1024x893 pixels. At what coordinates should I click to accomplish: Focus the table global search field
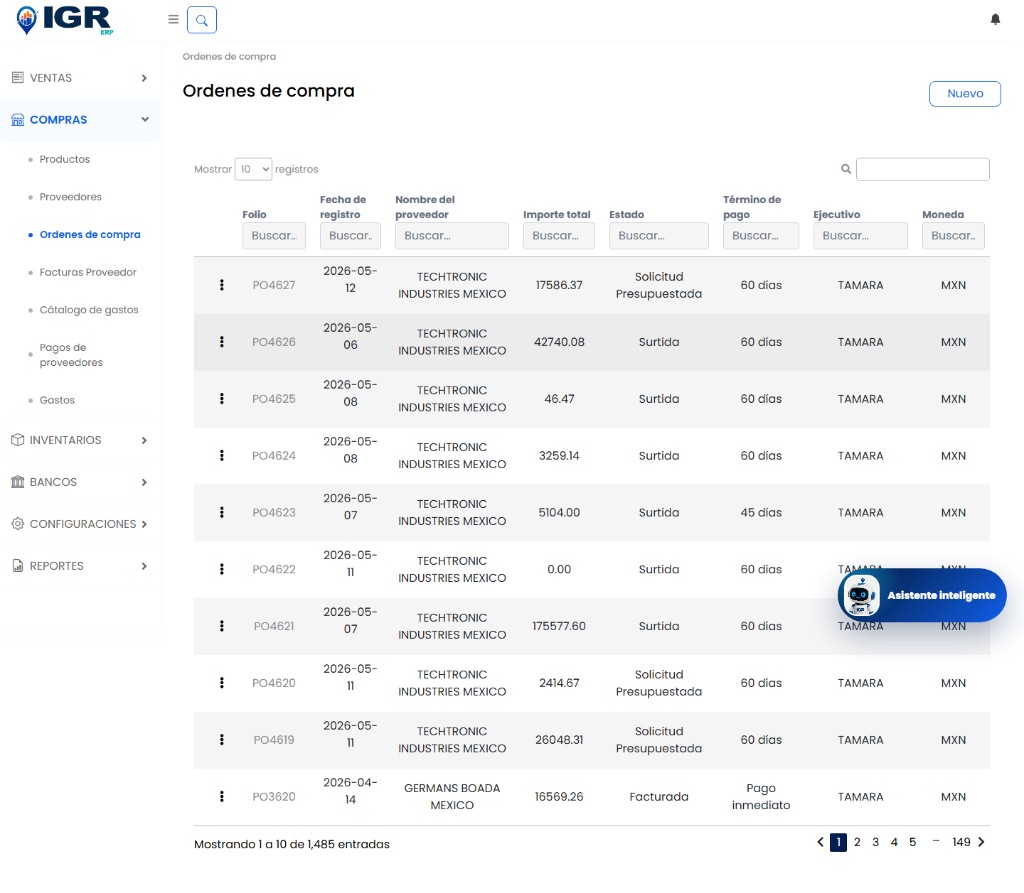pos(922,169)
